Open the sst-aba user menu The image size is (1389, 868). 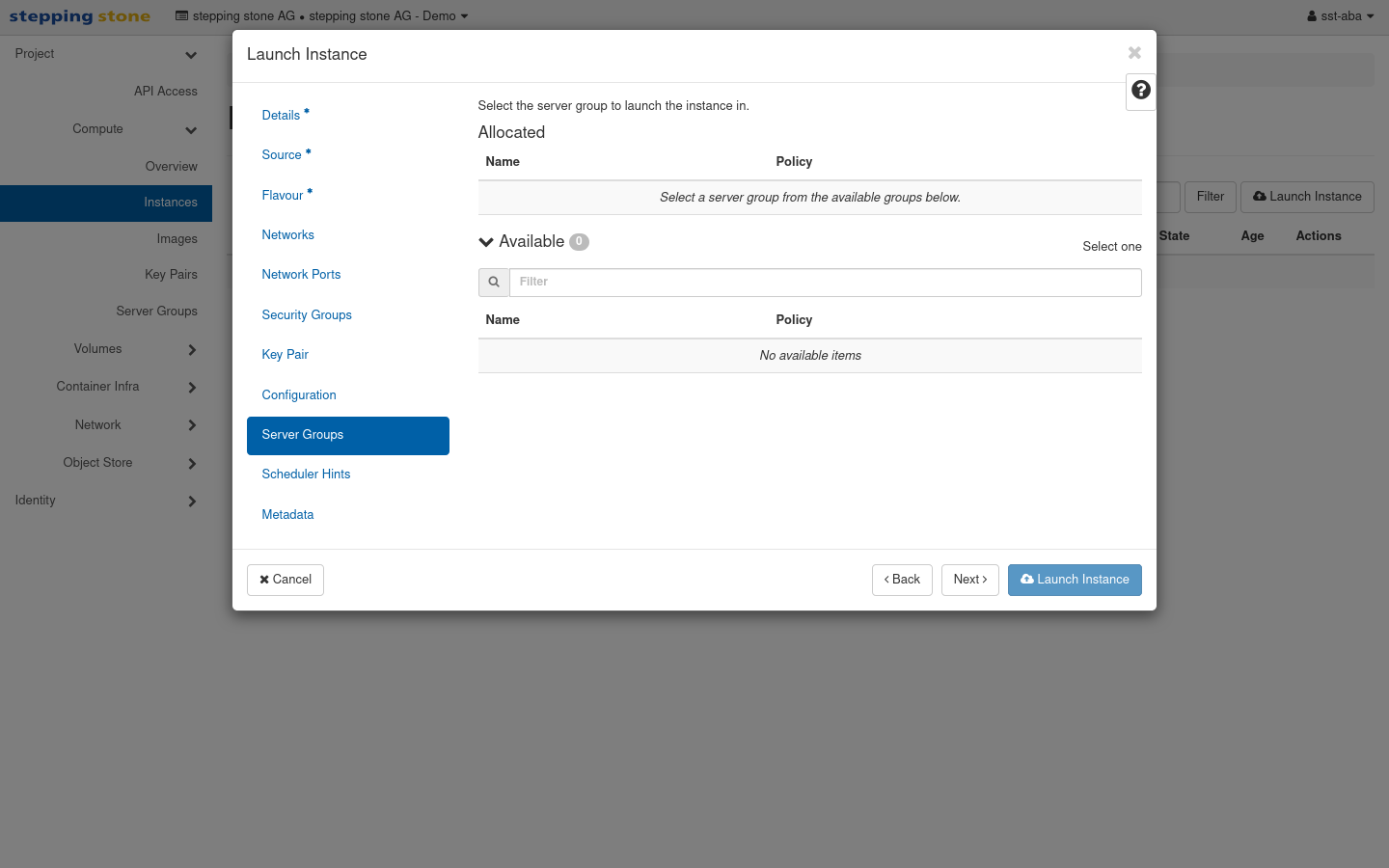pyautogui.click(x=1341, y=16)
